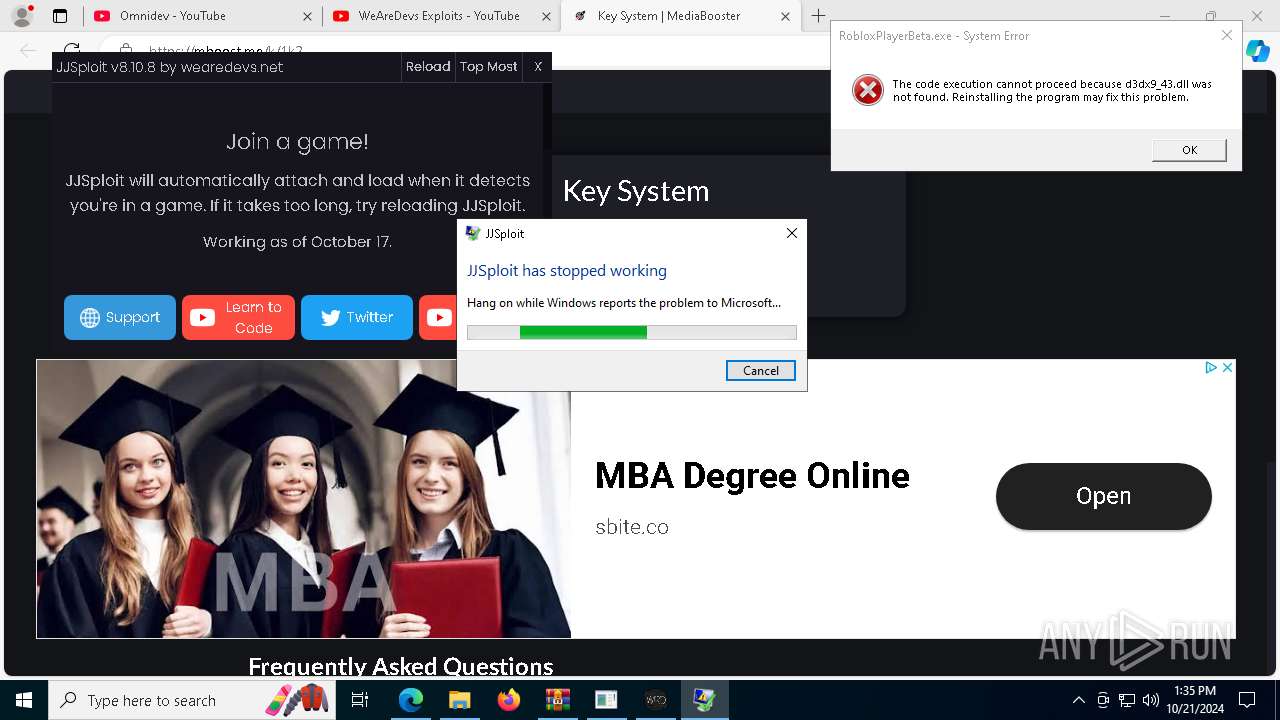Screen dimensions: 1280x720
Task: Open the browser profile avatar
Action: pyautogui.click(x=22, y=16)
